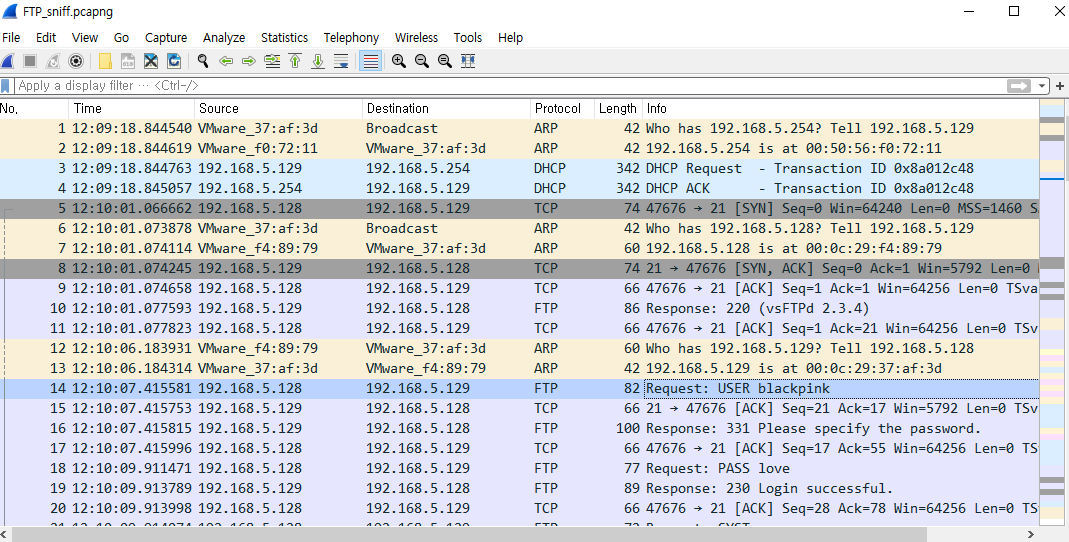The image size is (1069, 542).
Task: Select packet 7 ARP 192.168.5.128 is at
Action: click(520, 248)
